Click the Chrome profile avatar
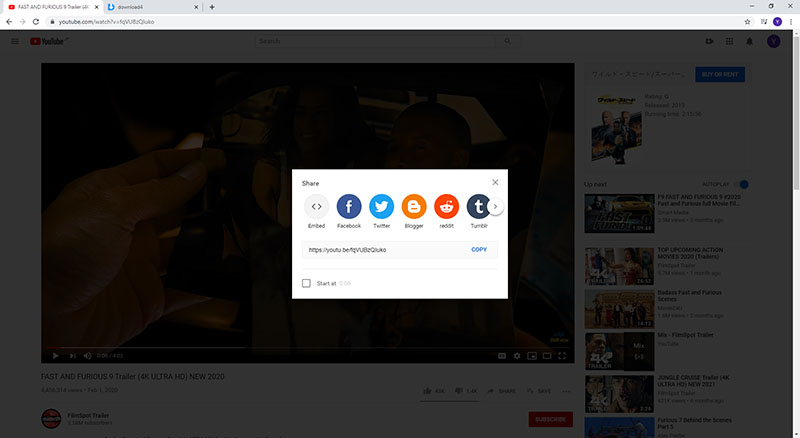The width and height of the screenshot is (800, 438). point(777,21)
